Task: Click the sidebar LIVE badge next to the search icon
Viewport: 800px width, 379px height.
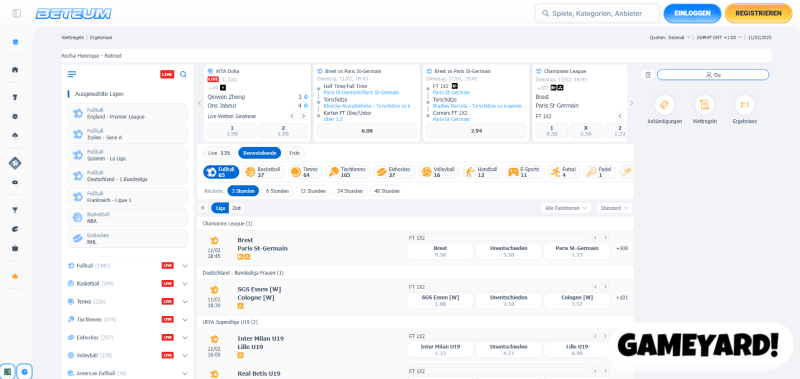Action: [x=167, y=74]
